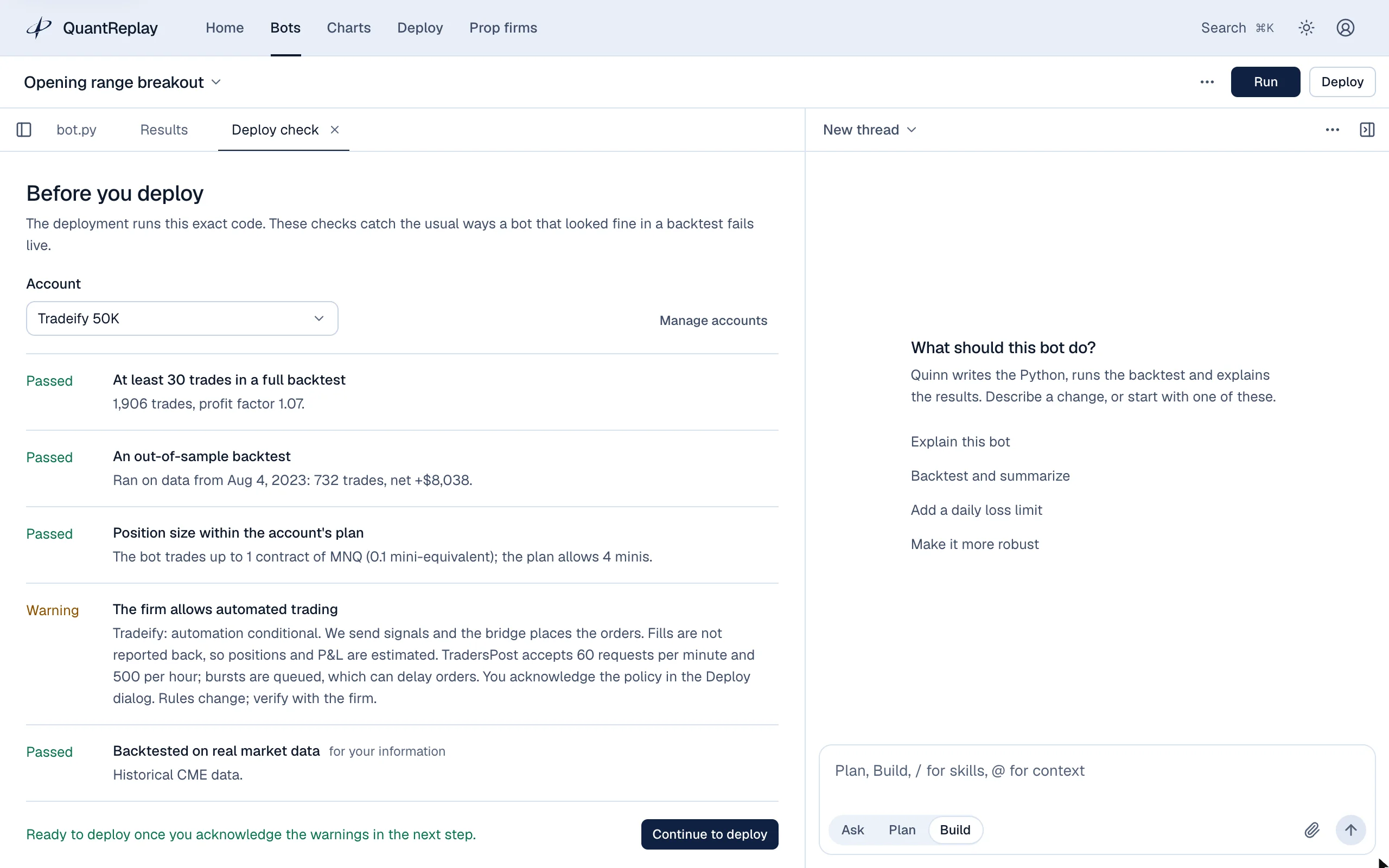This screenshot has height=868, width=1389.
Task: Focus the Plan, Build chat input field
Action: [1097, 771]
